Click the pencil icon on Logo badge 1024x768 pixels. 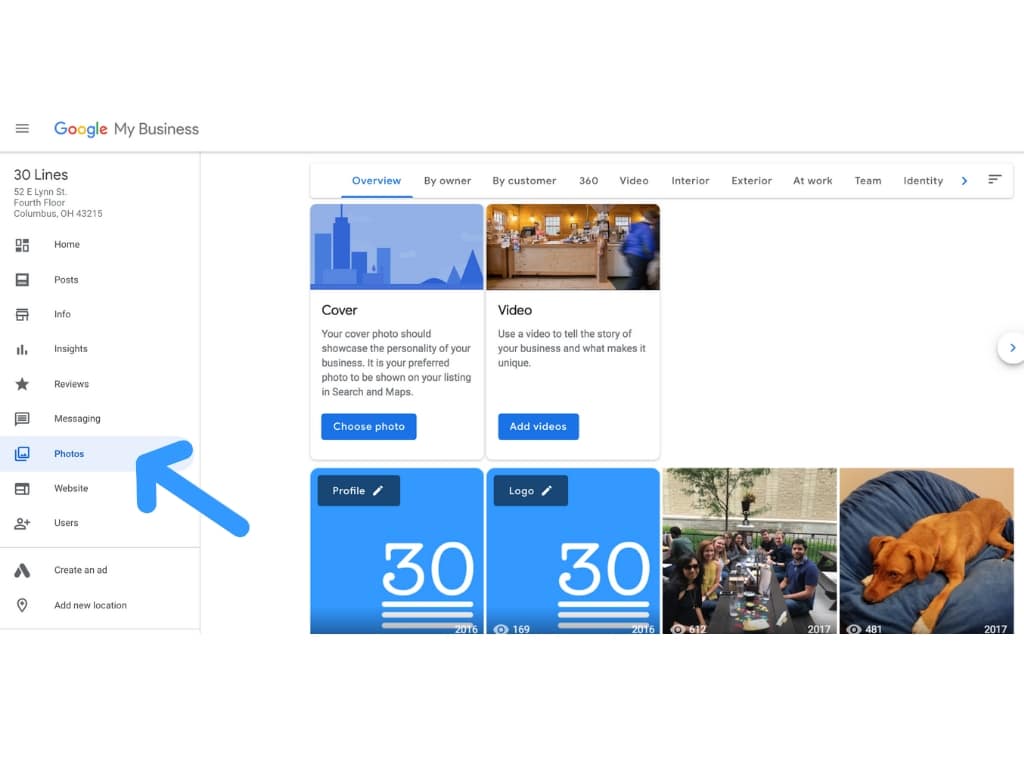[547, 490]
